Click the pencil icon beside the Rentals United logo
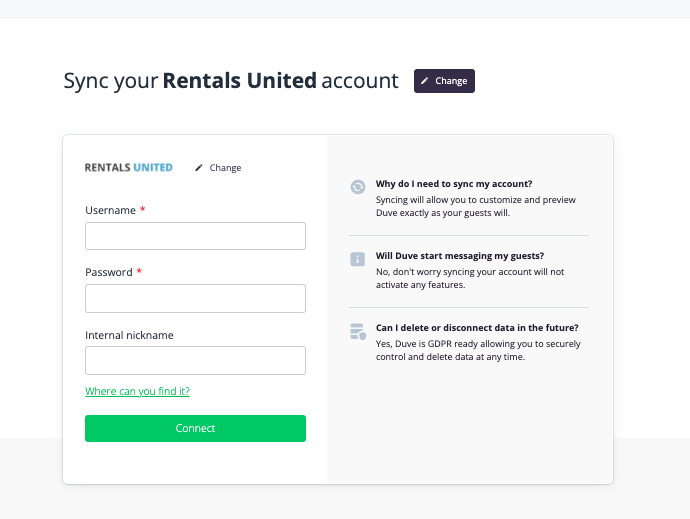The height and width of the screenshot is (519, 690). pos(199,168)
